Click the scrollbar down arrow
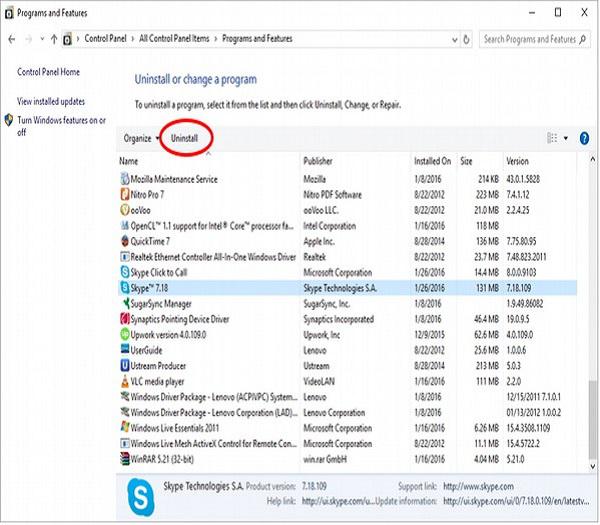The width and height of the screenshot is (600, 525). pyautogui.click(x=593, y=466)
